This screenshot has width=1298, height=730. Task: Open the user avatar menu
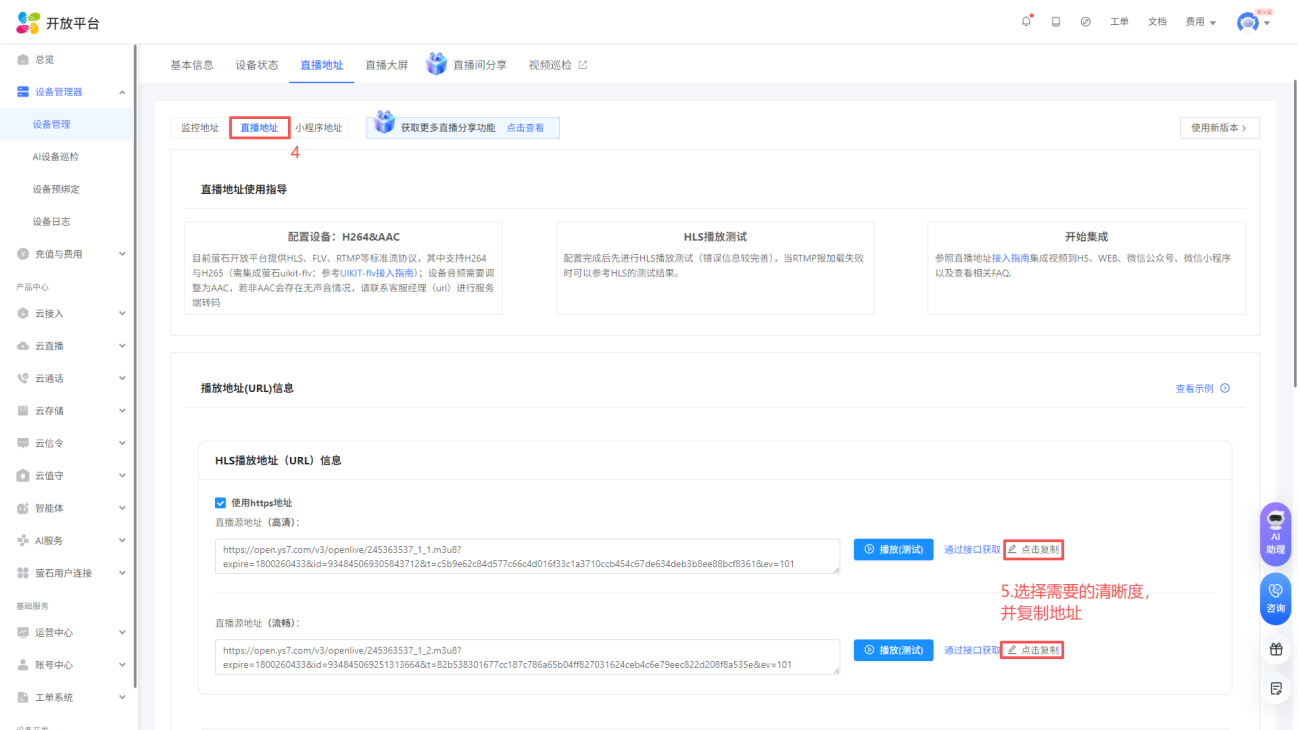1252,22
